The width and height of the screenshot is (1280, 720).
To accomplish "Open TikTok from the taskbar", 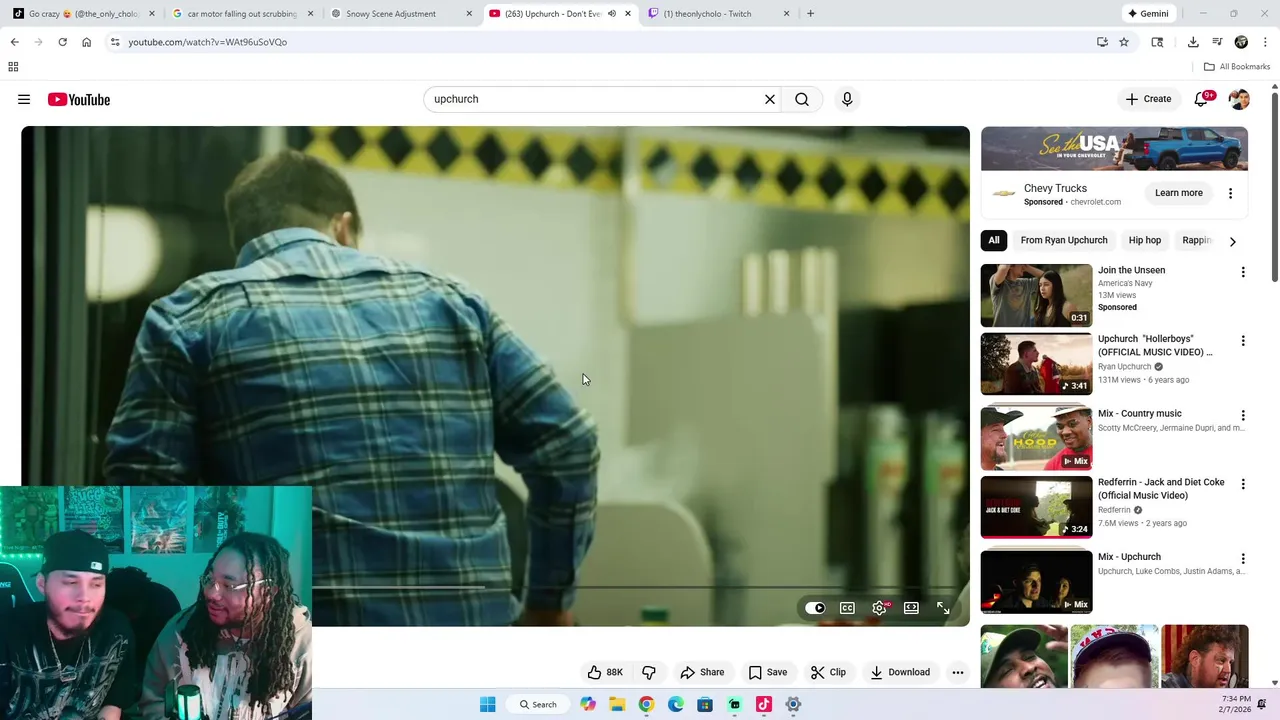I will (x=764, y=704).
